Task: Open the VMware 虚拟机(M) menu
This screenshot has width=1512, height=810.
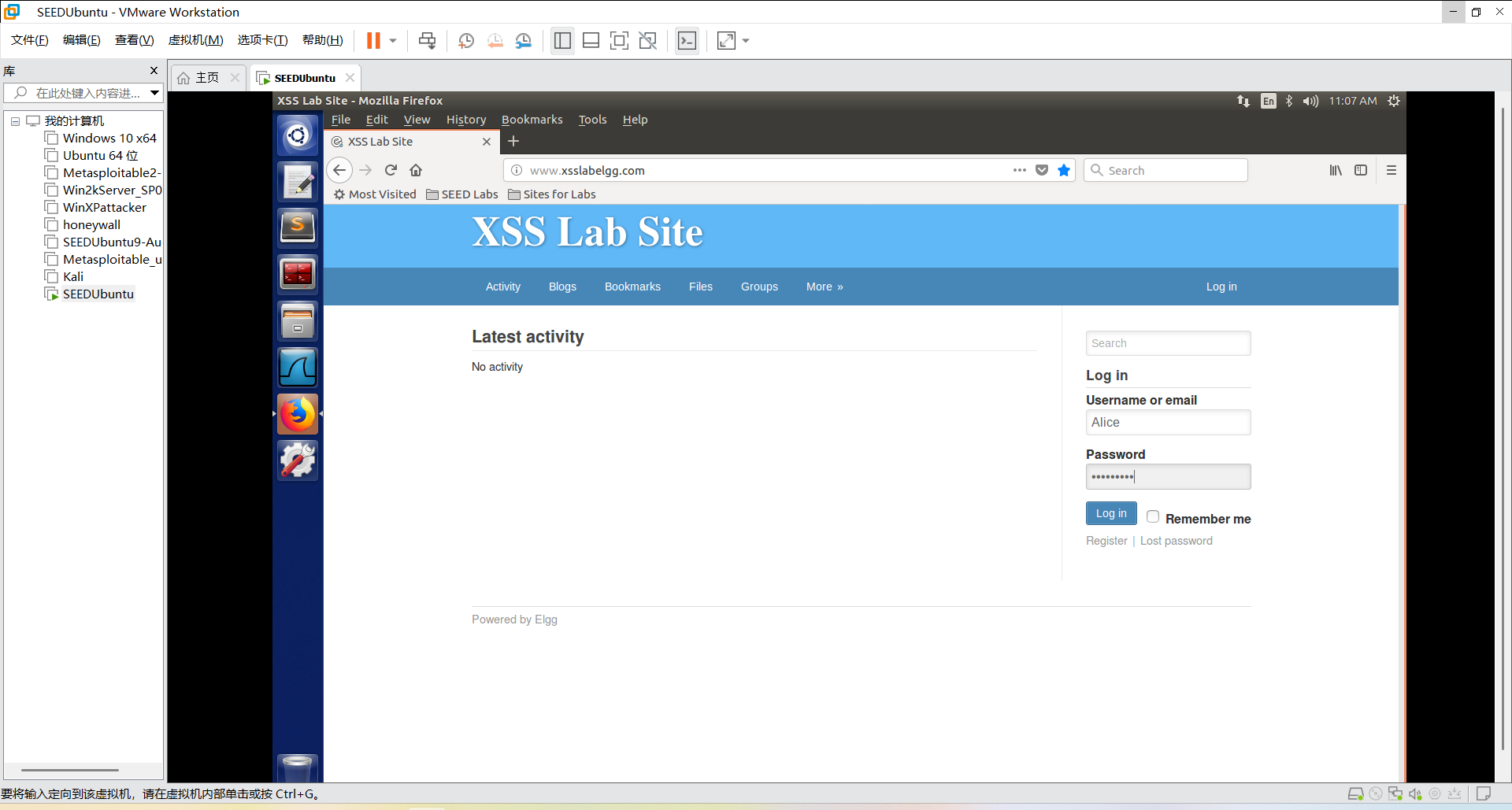Action: pos(196,40)
